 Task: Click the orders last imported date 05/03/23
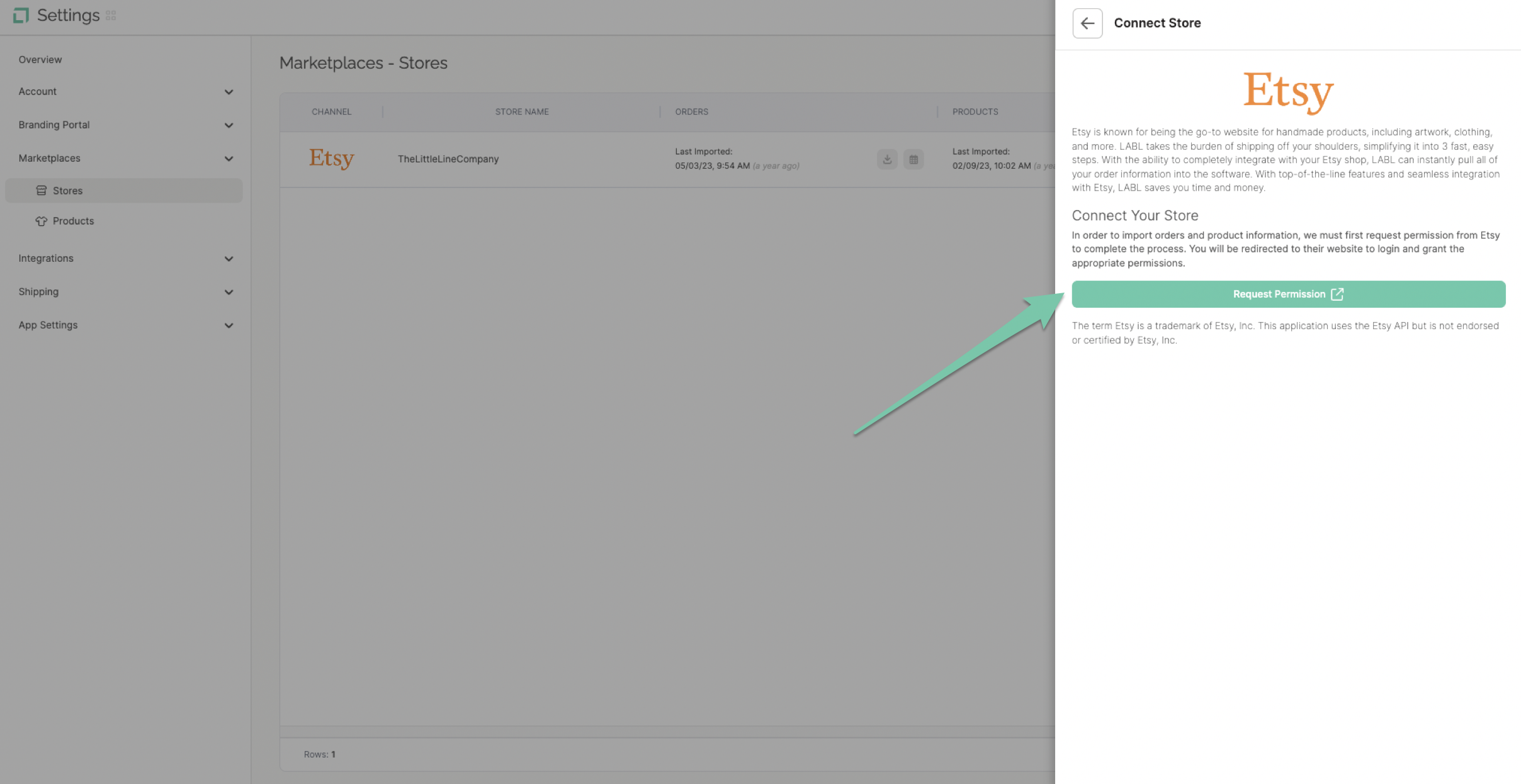coord(713,166)
